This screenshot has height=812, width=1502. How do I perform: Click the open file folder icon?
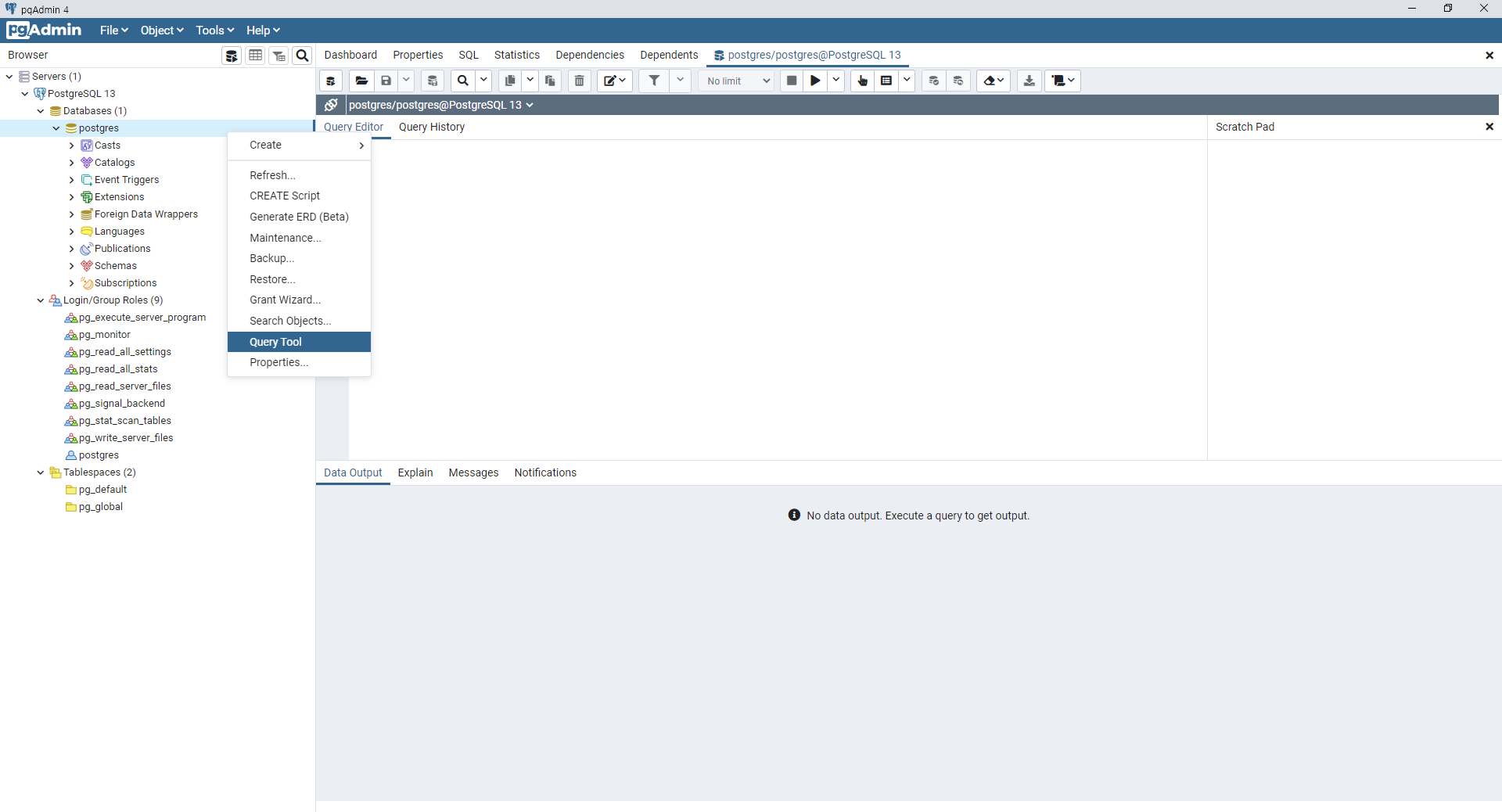pyautogui.click(x=361, y=81)
